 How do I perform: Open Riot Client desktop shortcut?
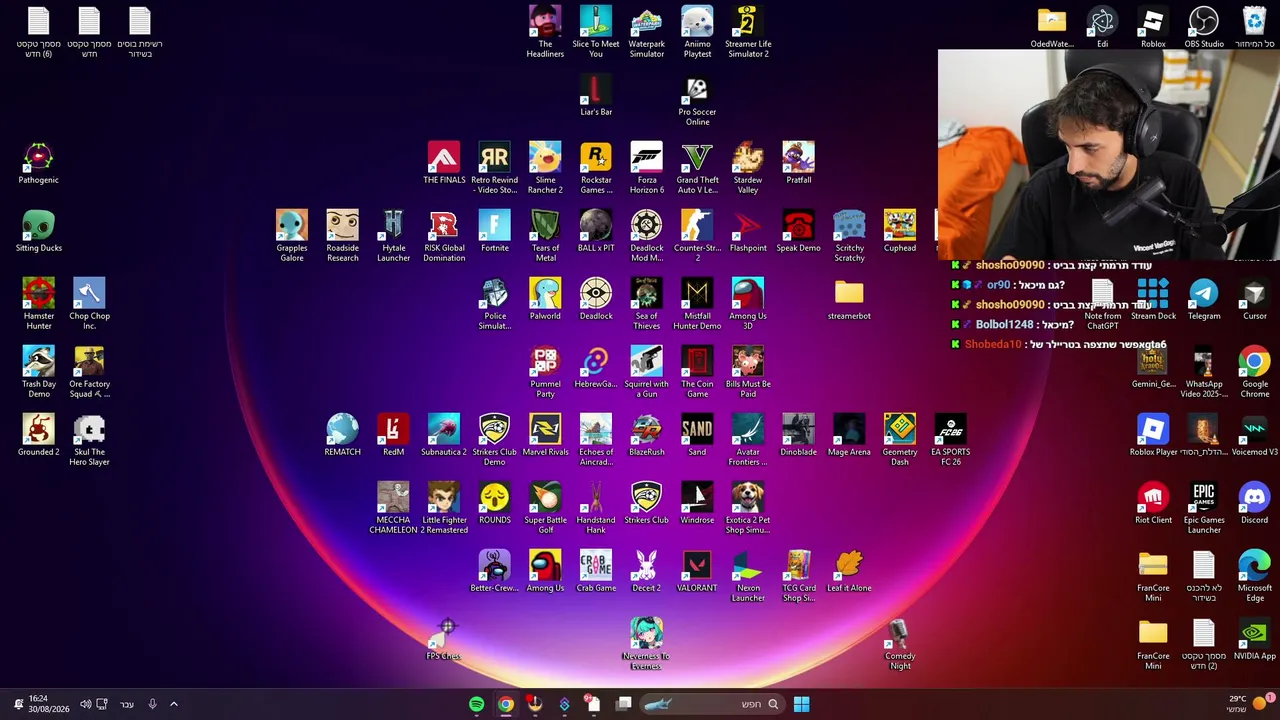(1153, 503)
